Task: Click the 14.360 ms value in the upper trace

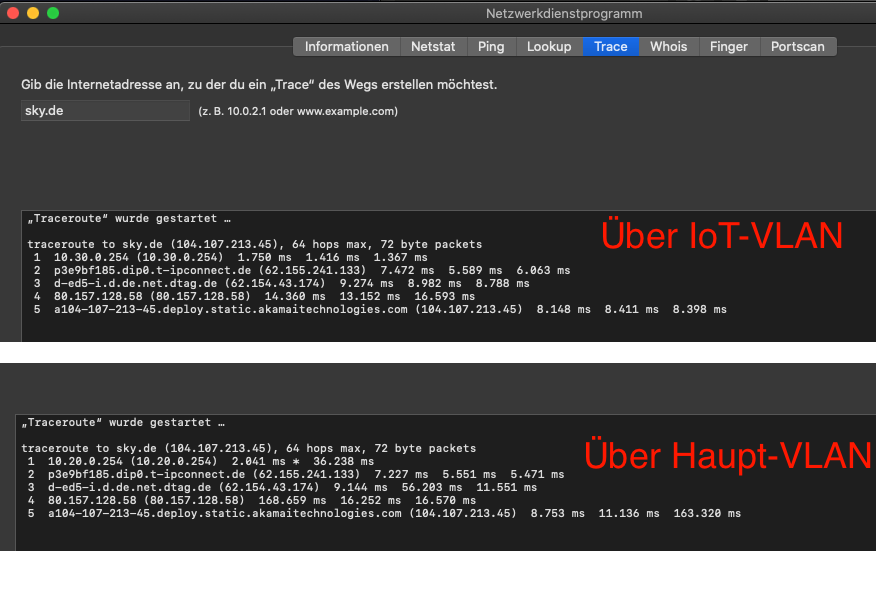Action: pyautogui.click(x=295, y=297)
